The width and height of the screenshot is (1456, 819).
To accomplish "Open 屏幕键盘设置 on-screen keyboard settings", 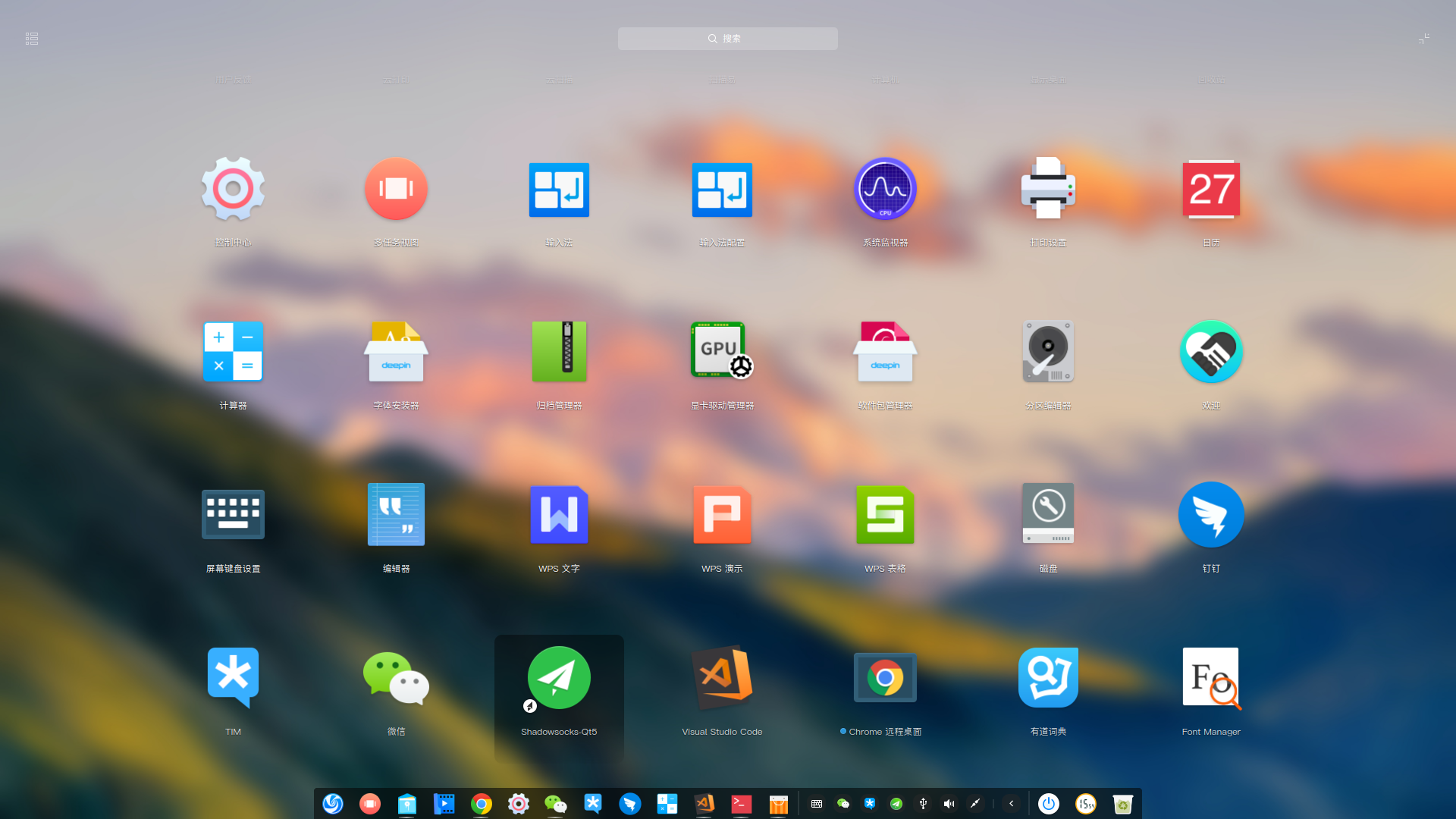I will (x=233, y=514).
